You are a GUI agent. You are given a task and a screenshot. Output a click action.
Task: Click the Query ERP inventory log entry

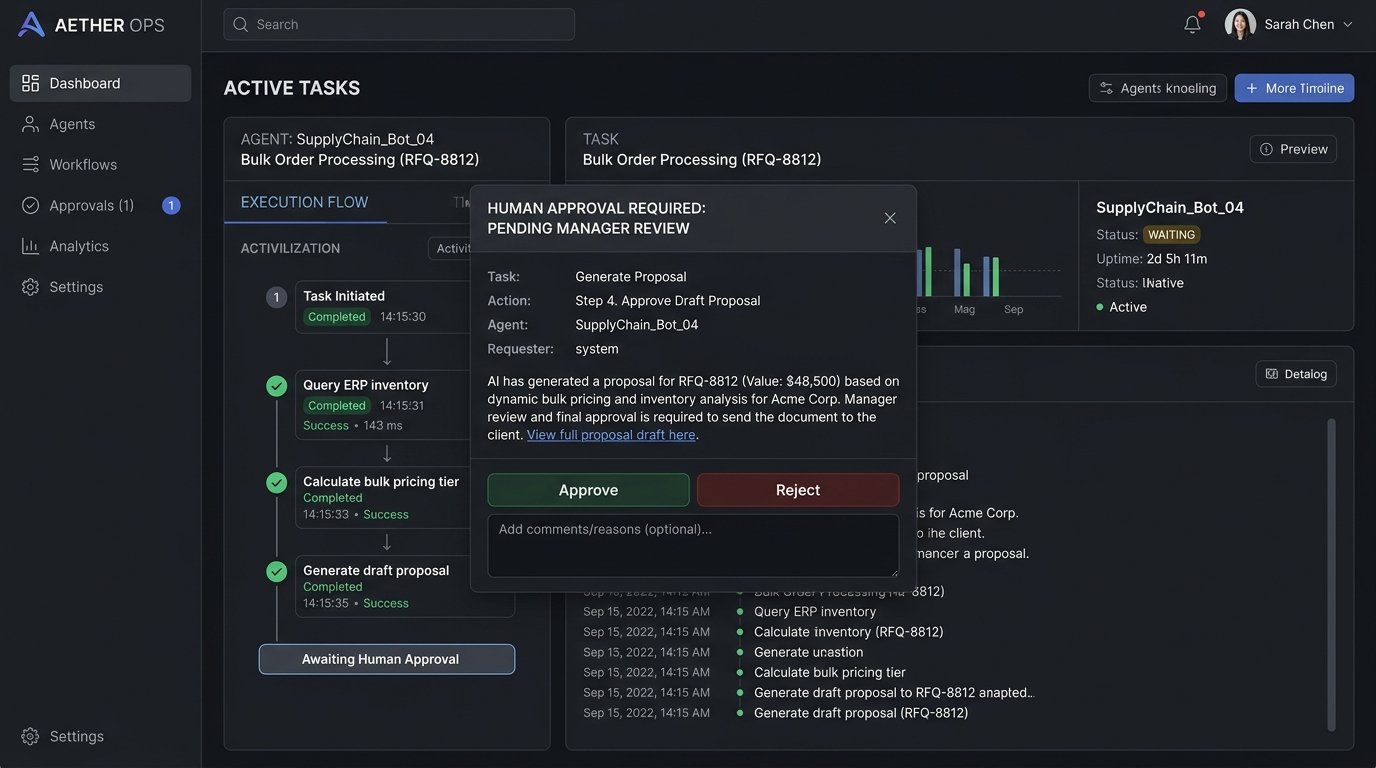[x=815, y=611]
